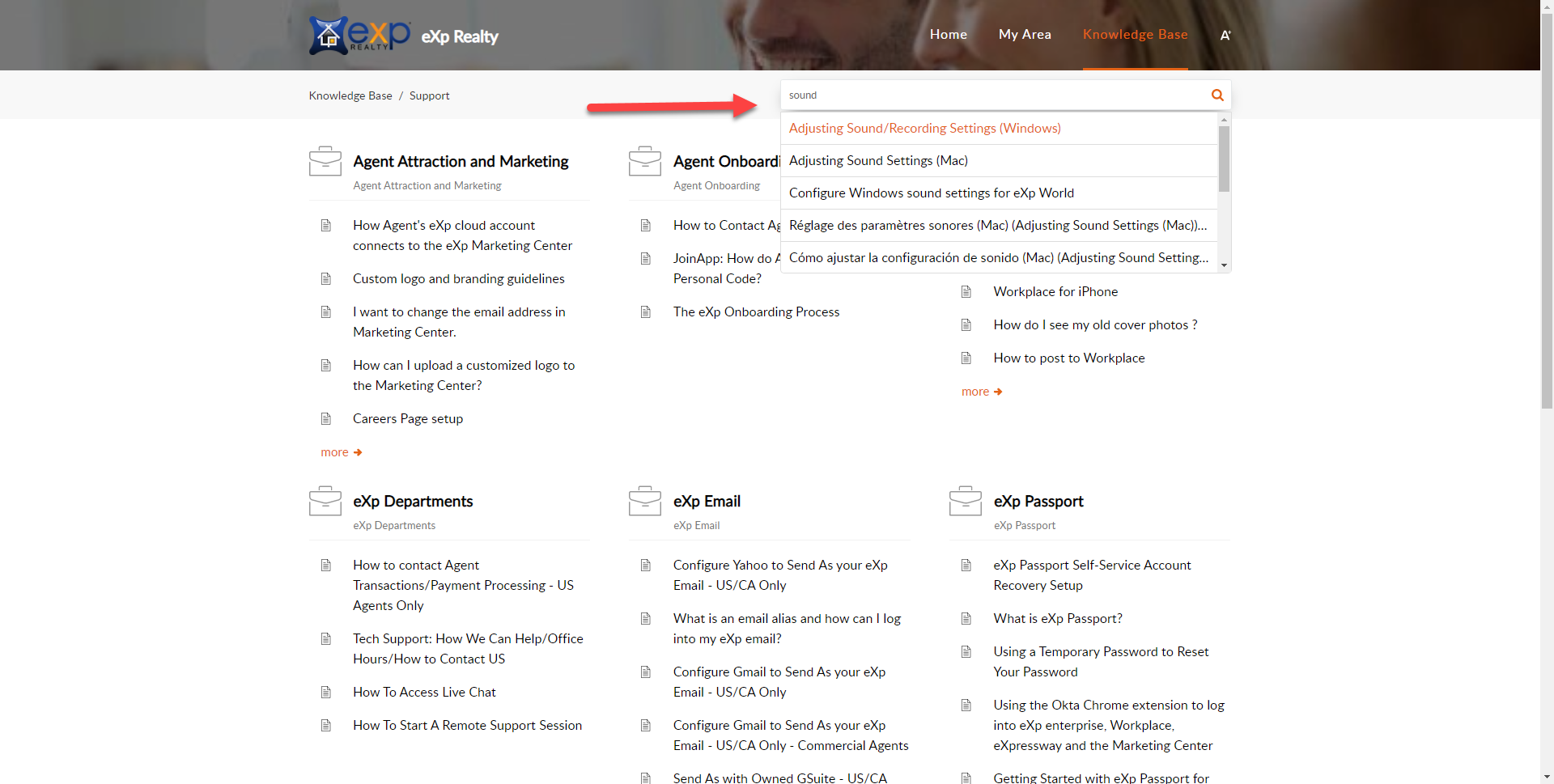Click the orange search magnifier icon
1554x784 pixels.
(x=1217, y=95)
